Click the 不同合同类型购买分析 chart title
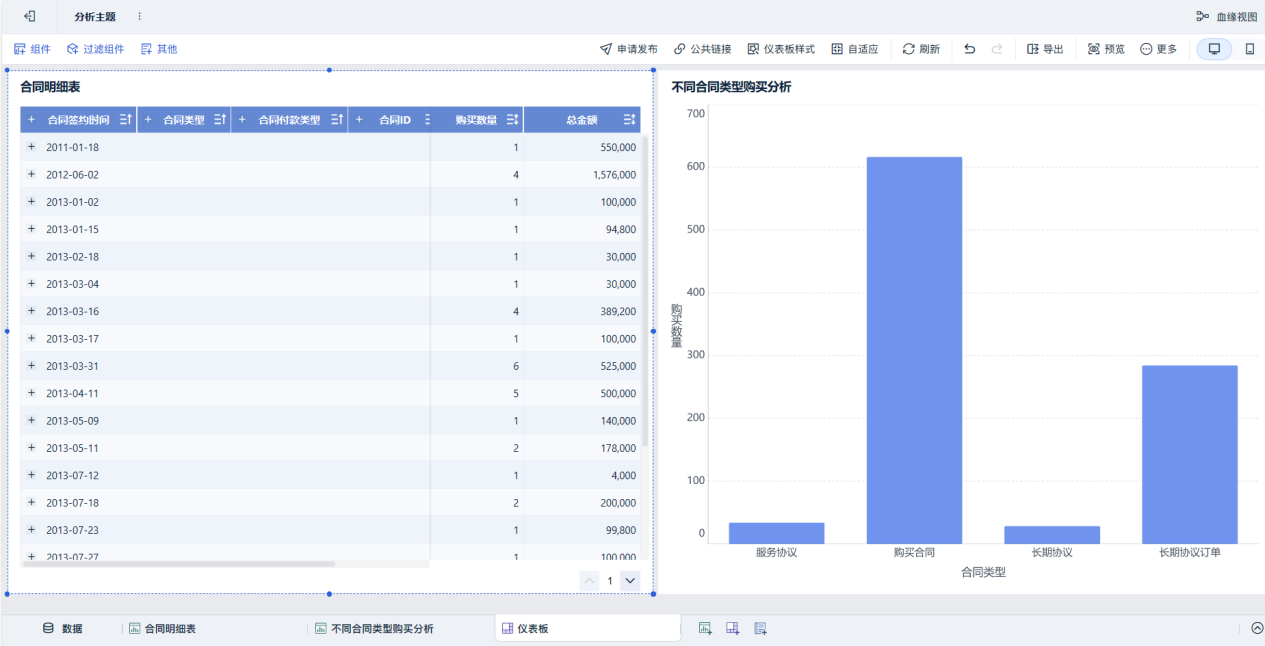Screen dimensions: 1265x646 point(731,87)
